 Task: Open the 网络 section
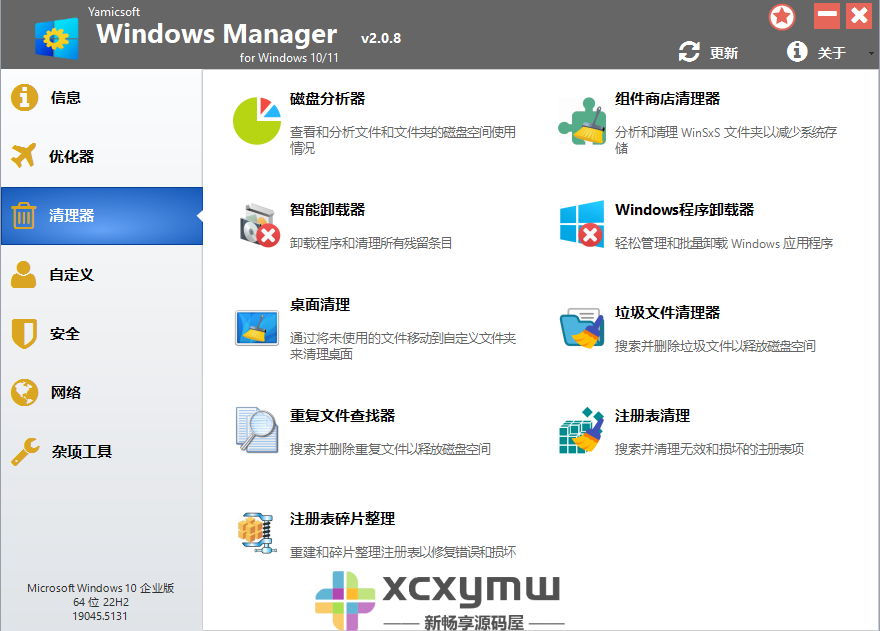pos(102,392)
